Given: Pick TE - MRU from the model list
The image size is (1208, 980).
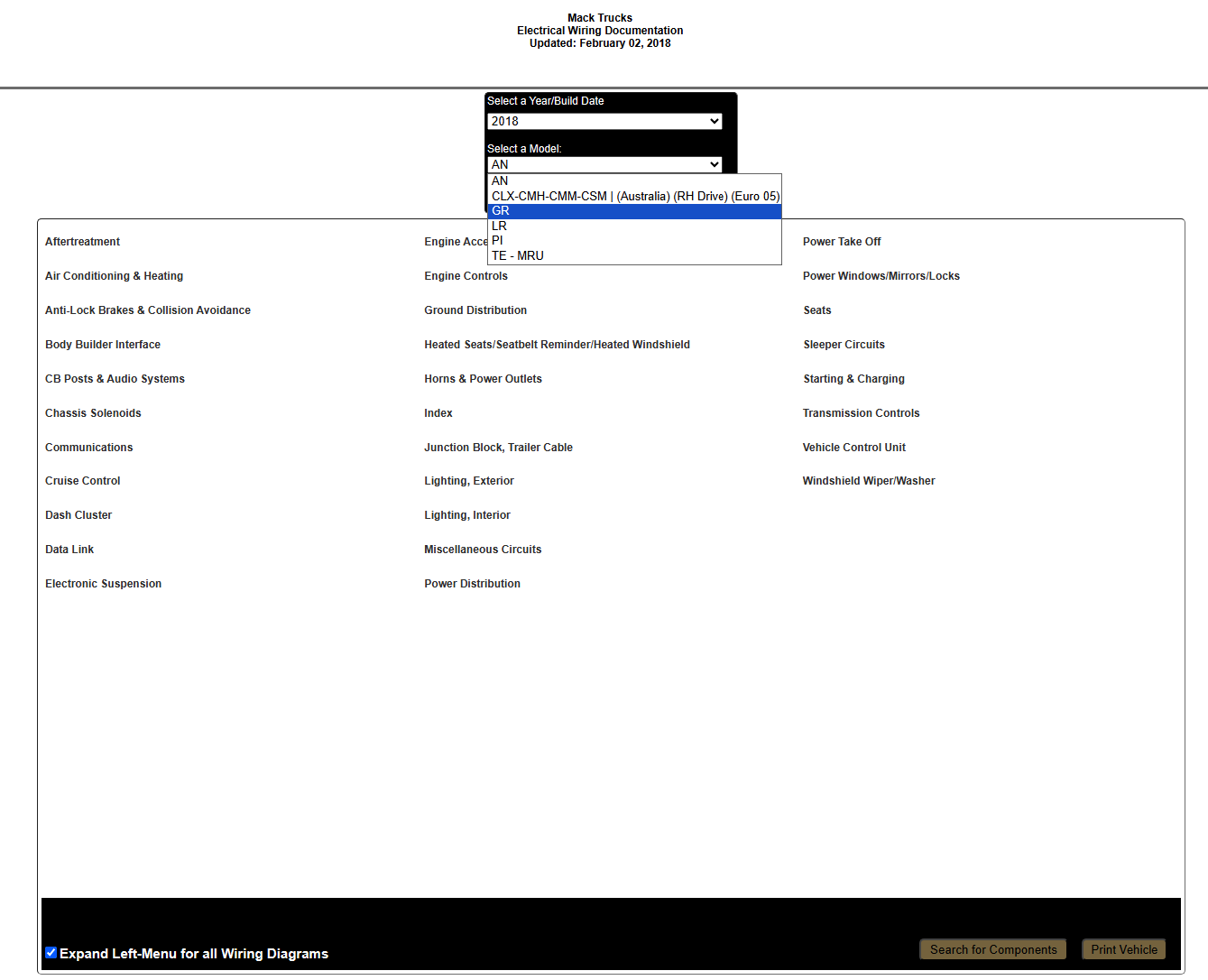Looking at the screenshot, I should tap(633, 255).
